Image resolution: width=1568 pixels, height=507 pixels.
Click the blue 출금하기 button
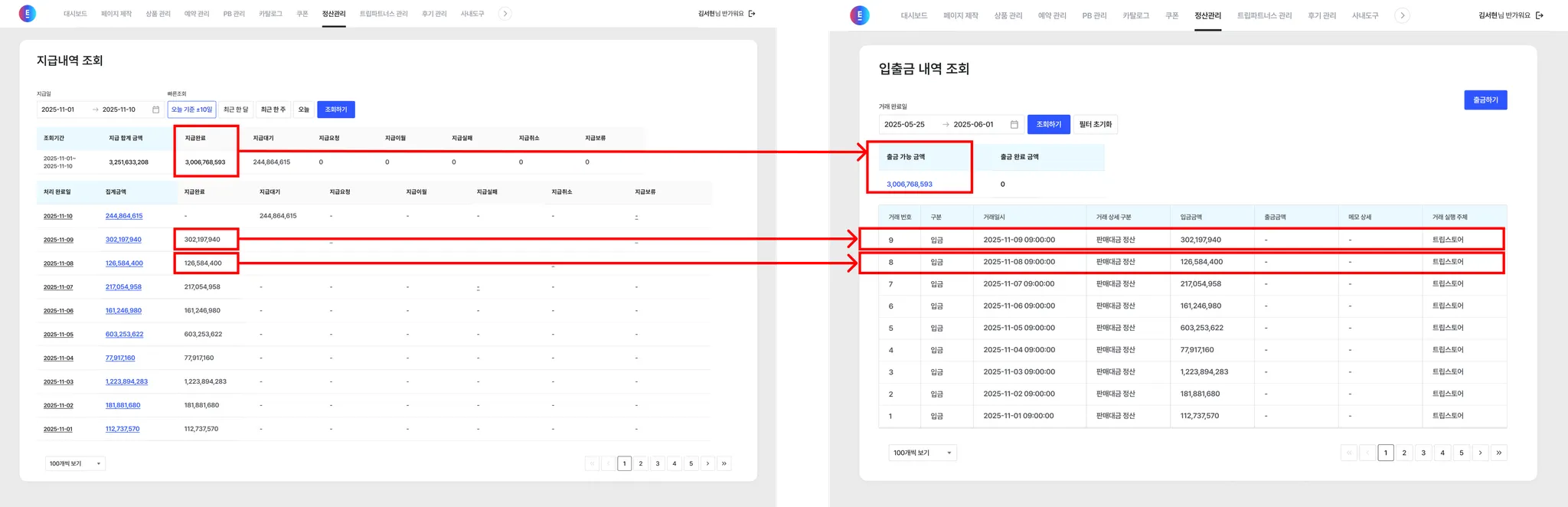coord(1485,100)
